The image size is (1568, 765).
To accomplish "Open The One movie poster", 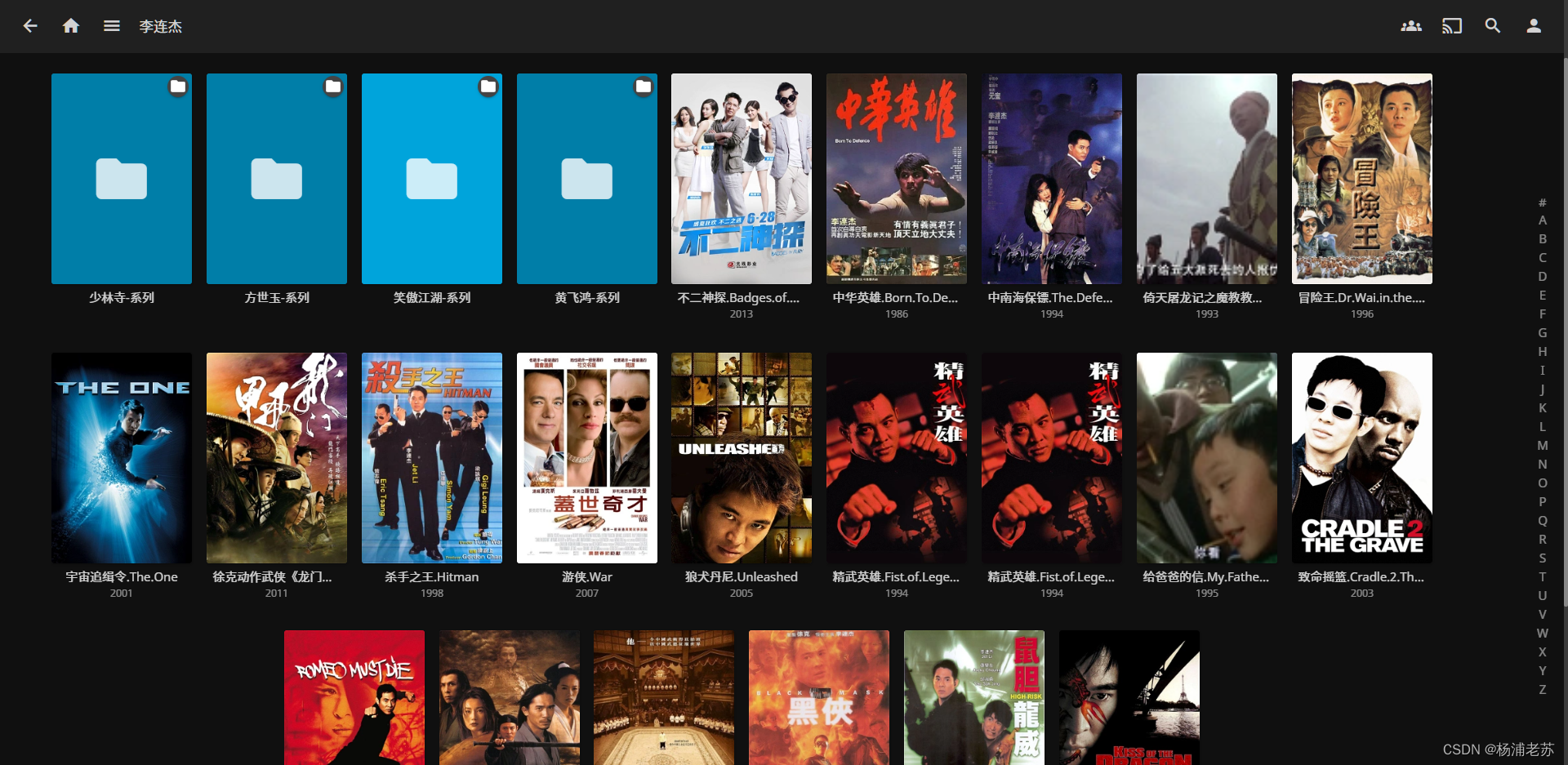I will coord(122,458).
